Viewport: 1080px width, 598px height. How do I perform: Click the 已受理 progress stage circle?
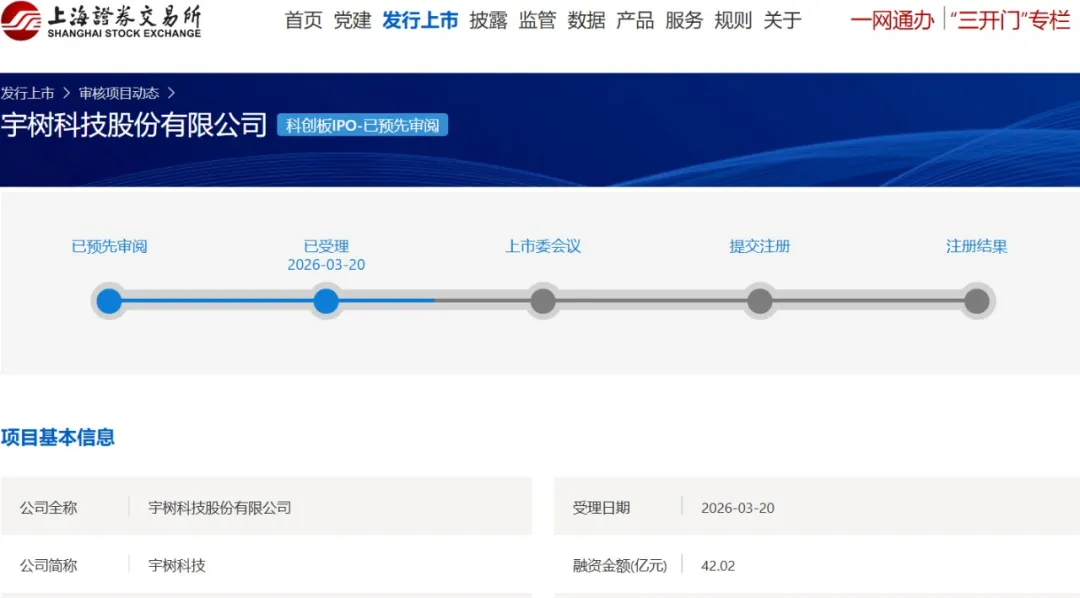pos(326,300)
